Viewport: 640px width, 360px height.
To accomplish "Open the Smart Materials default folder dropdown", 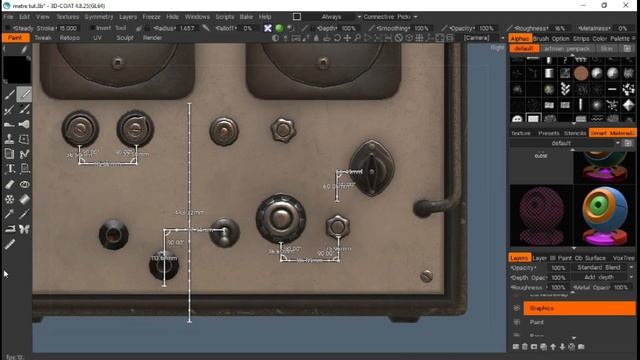I will tap(566, 143).
